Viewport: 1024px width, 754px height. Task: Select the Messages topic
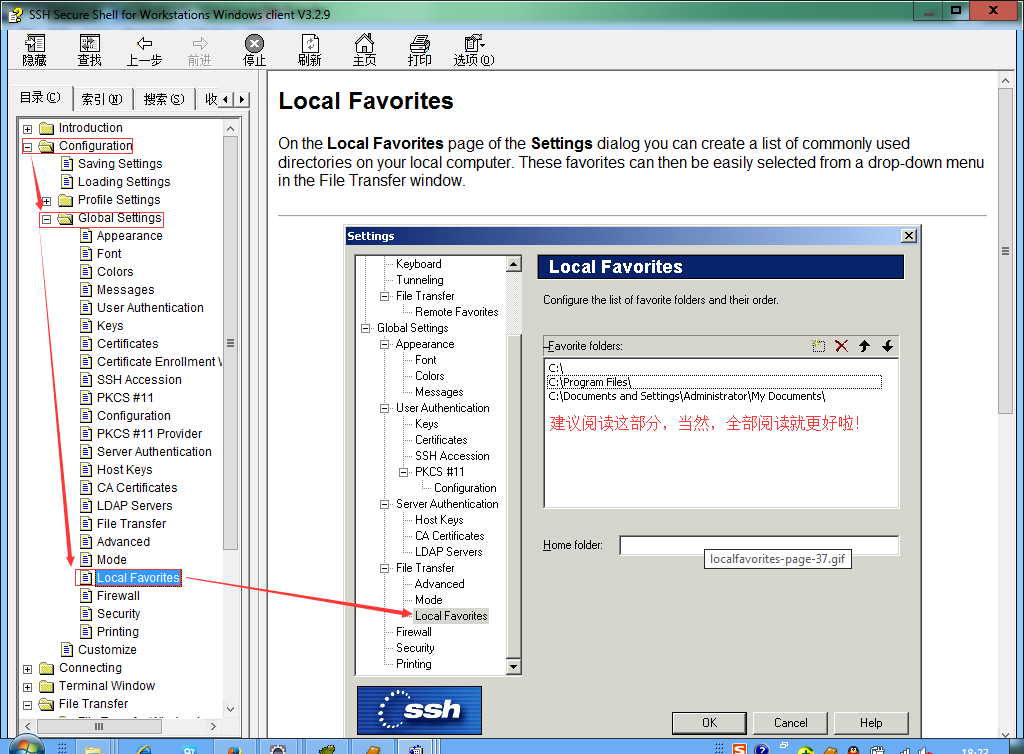[x=125, y=289]
